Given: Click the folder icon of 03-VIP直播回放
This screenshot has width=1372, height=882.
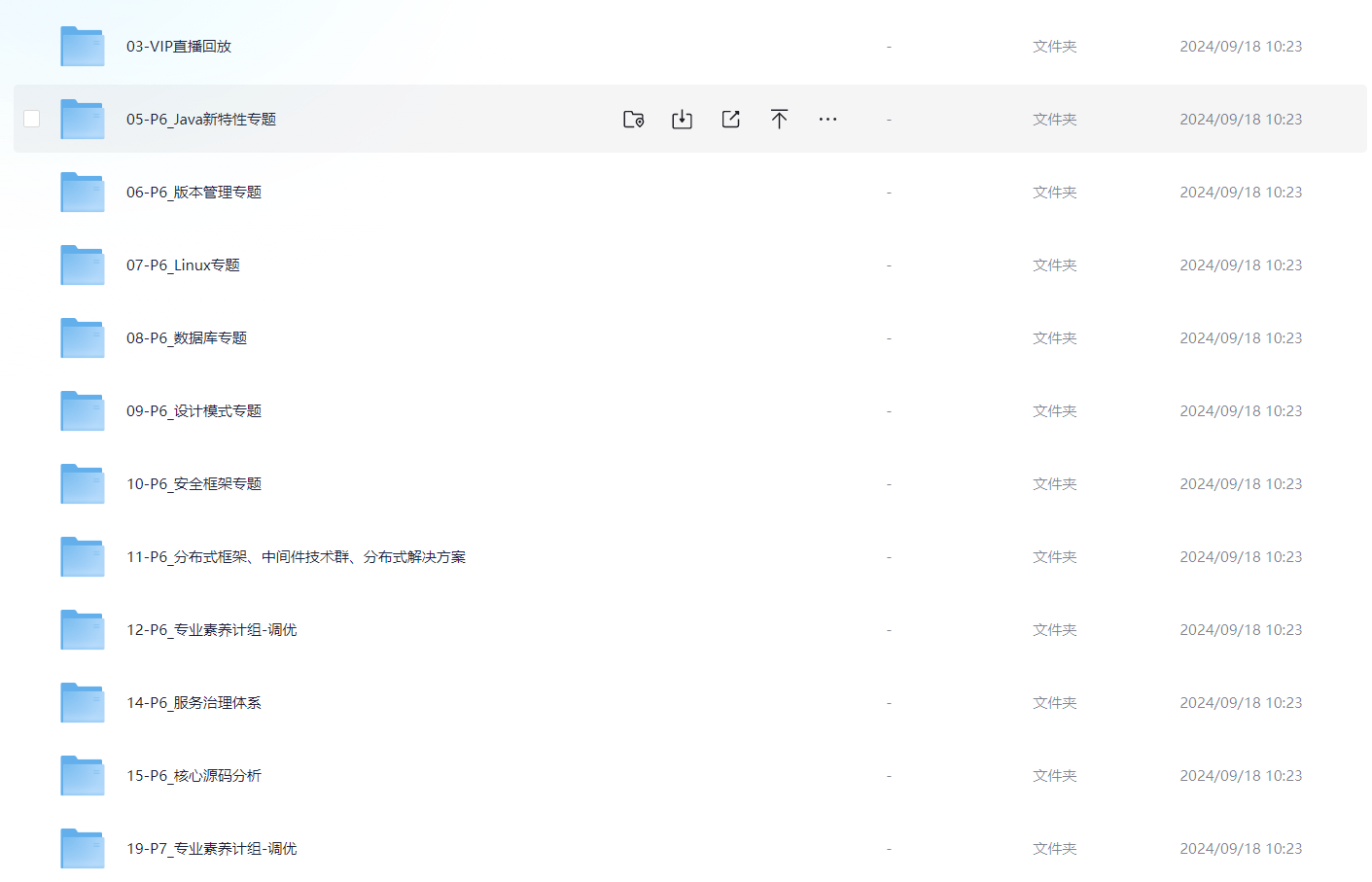Looking at the screenshot, I should pyautogui.click(x=82, y=47).
